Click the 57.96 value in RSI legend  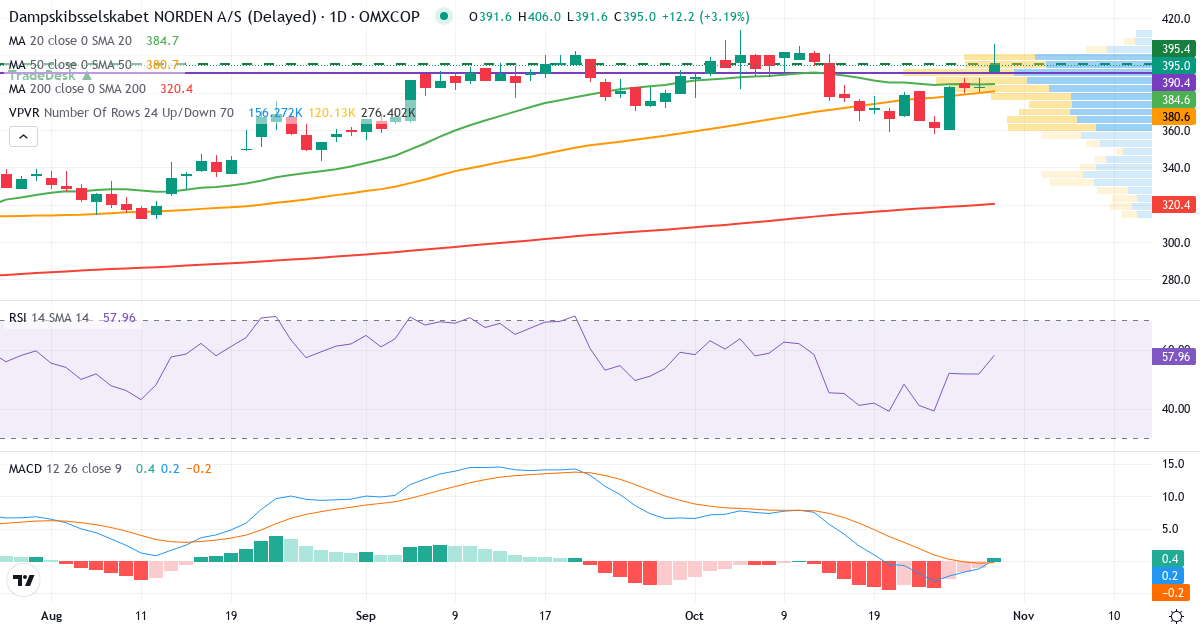point(119,318)
